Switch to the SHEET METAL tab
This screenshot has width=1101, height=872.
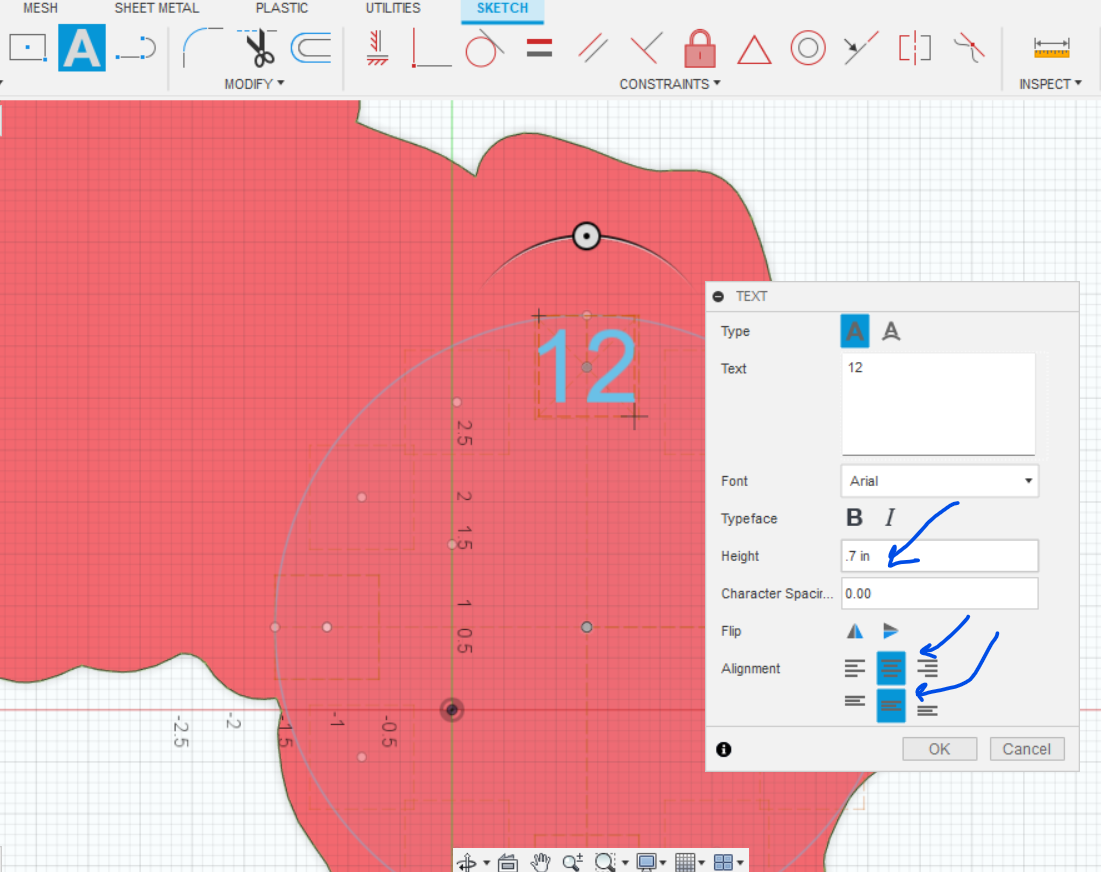pos(156,8)
